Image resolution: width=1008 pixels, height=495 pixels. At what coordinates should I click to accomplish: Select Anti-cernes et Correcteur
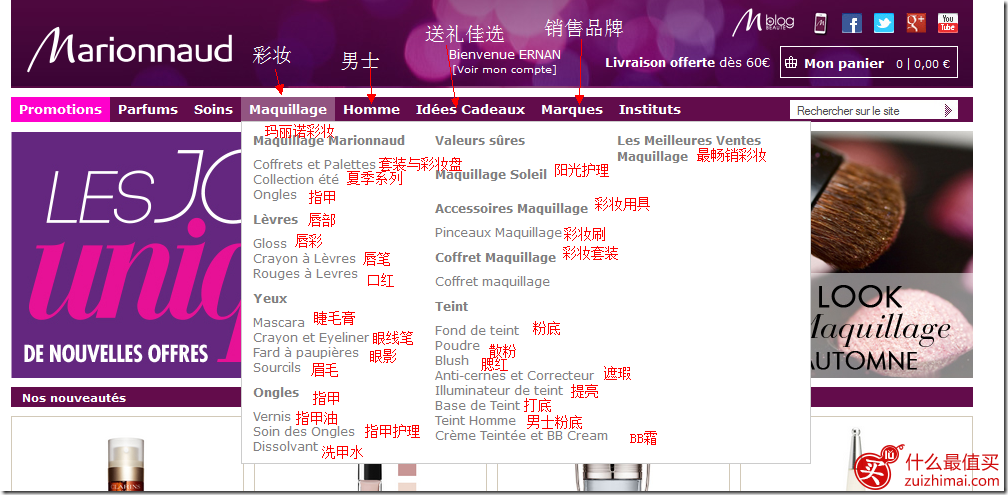(515, 375)
